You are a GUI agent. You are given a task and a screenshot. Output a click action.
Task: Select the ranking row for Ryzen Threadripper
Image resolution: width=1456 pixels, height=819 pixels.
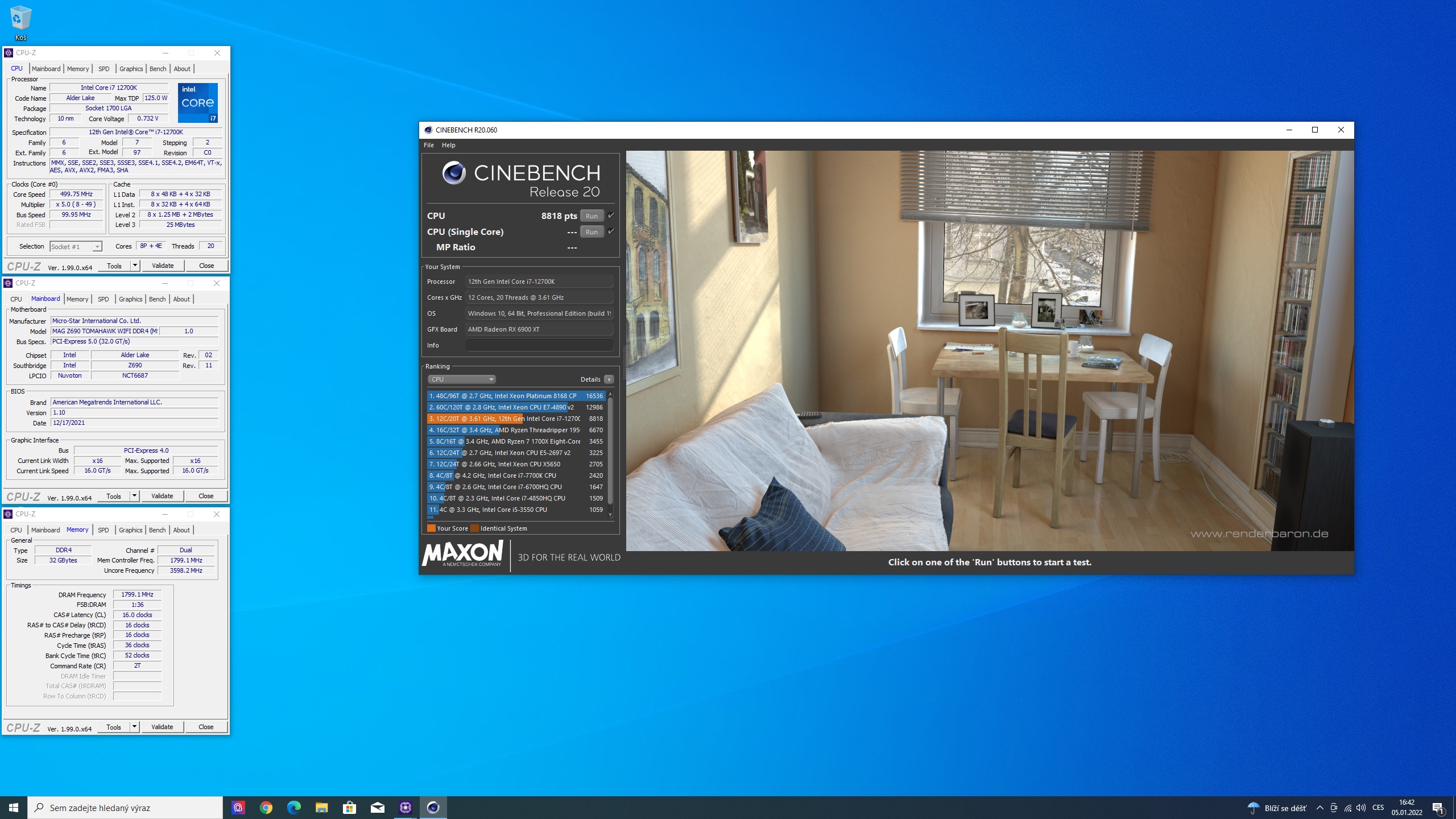515,430
